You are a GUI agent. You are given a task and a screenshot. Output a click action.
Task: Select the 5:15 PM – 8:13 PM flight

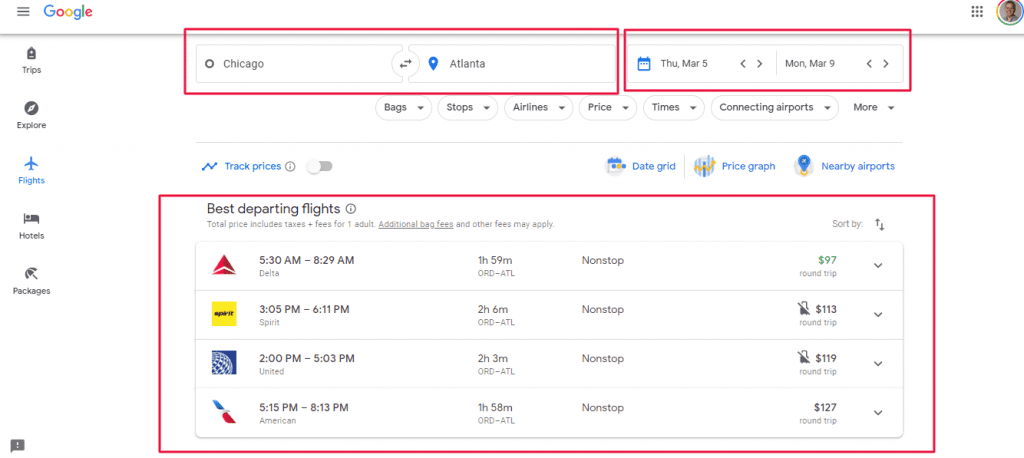(549, 413)
